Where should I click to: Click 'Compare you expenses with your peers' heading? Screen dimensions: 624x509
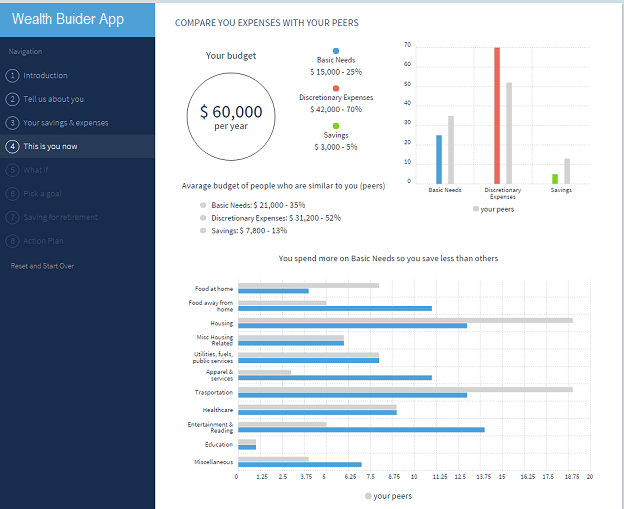[x=267, y=23]
